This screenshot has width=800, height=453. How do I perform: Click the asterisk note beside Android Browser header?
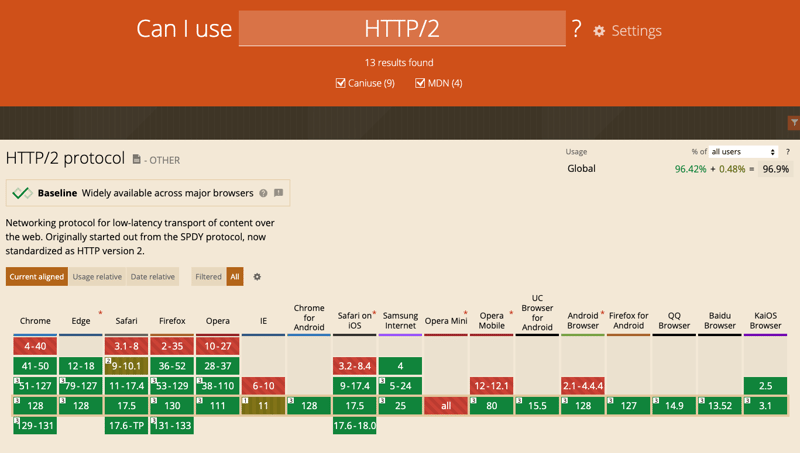pos(603,313)
